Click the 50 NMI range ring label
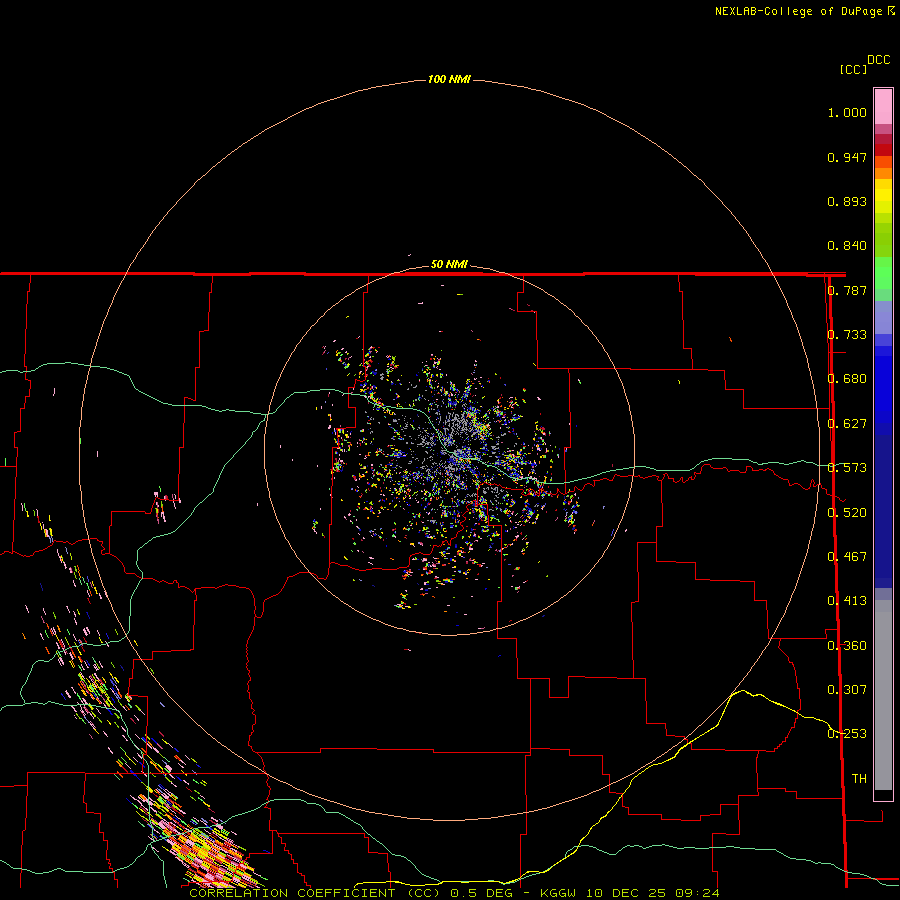 click(x=449, y=264)
